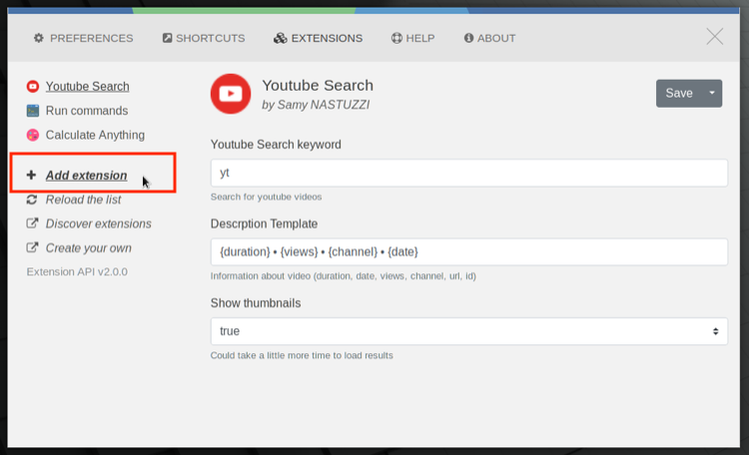Screen dimensions: 749x455
Task: Open the Shortcuts tab
Action: [x=203, y=38]
